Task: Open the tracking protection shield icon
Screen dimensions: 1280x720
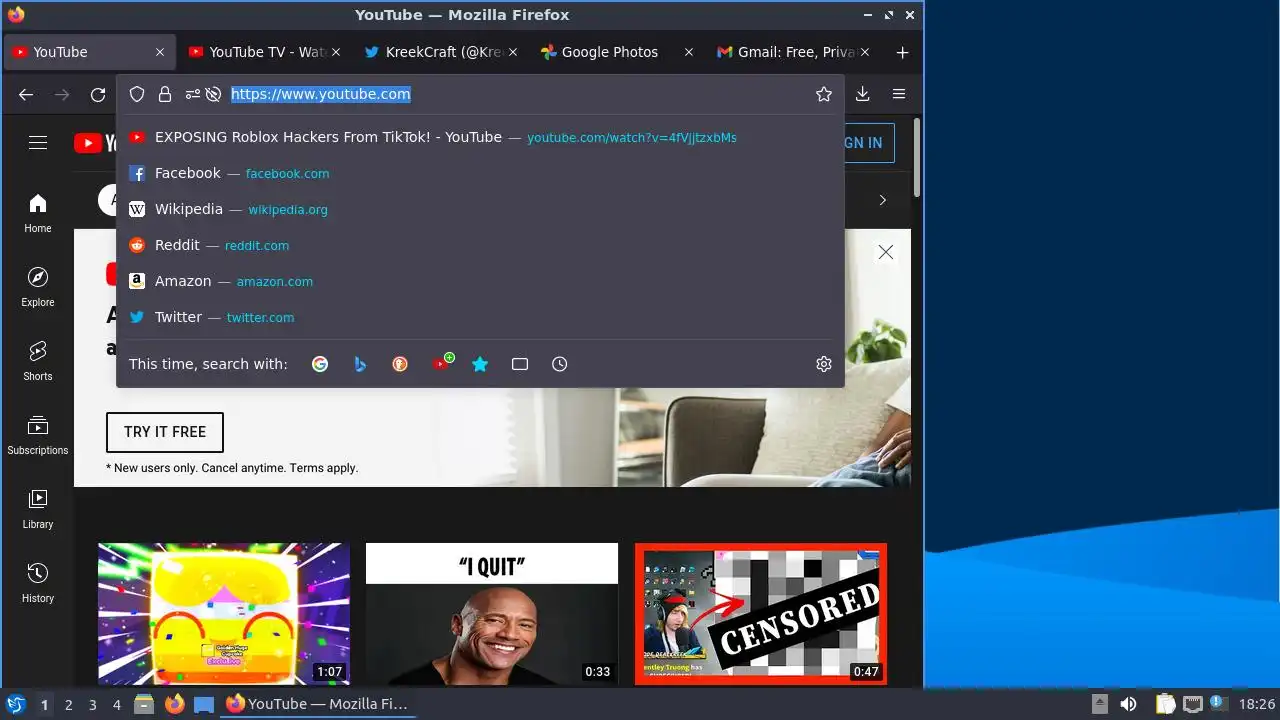Action: (x=138, y=94)
